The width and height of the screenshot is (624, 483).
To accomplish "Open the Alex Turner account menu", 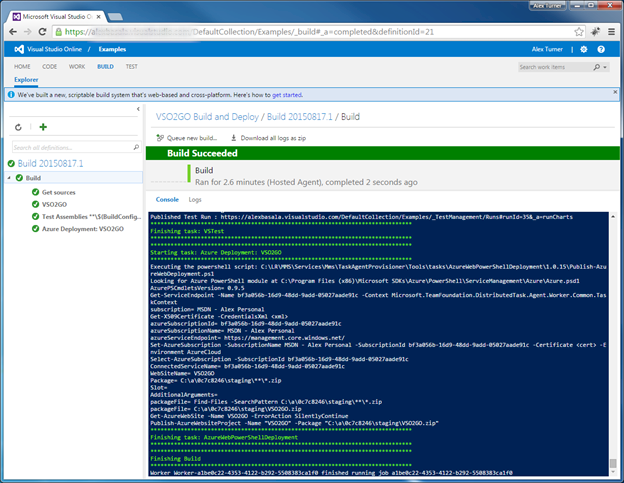I will pos(547,49).
